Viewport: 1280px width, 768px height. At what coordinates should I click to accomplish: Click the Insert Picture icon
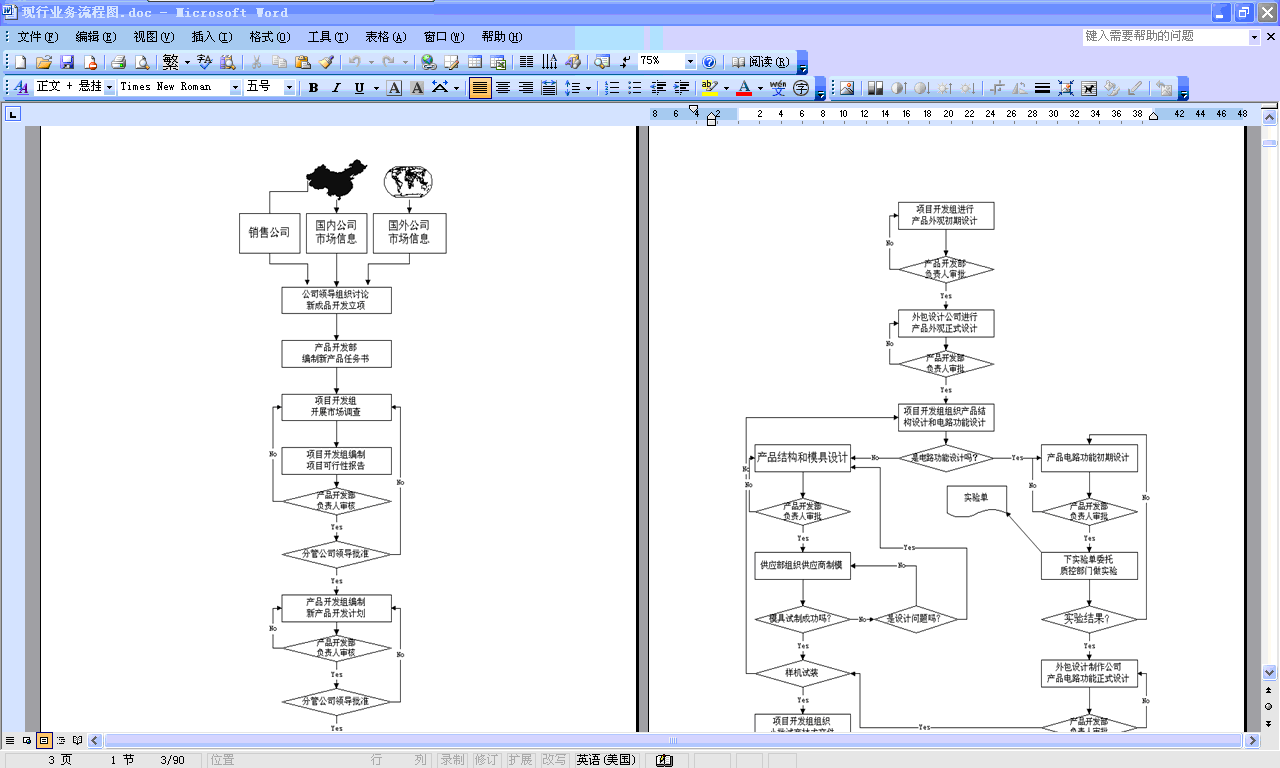847,88
